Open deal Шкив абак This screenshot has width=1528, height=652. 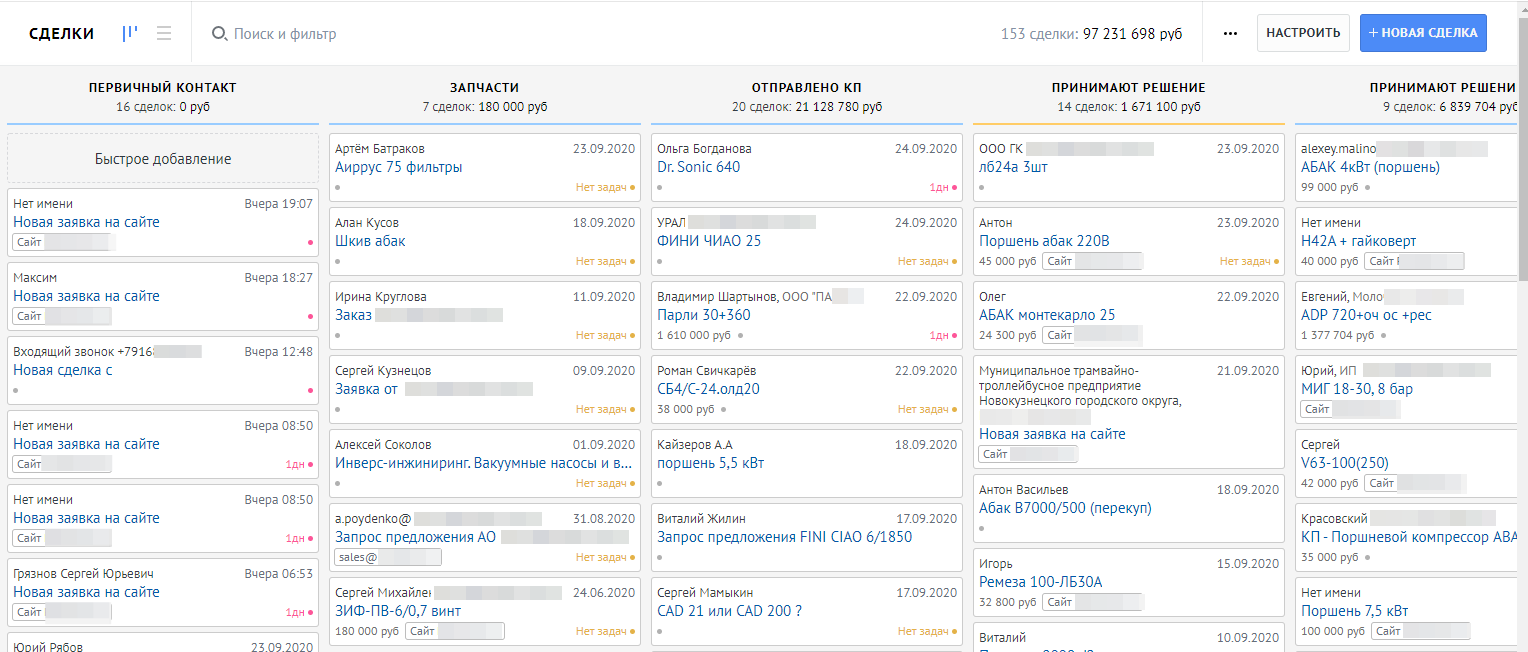[x=370, y=241]
